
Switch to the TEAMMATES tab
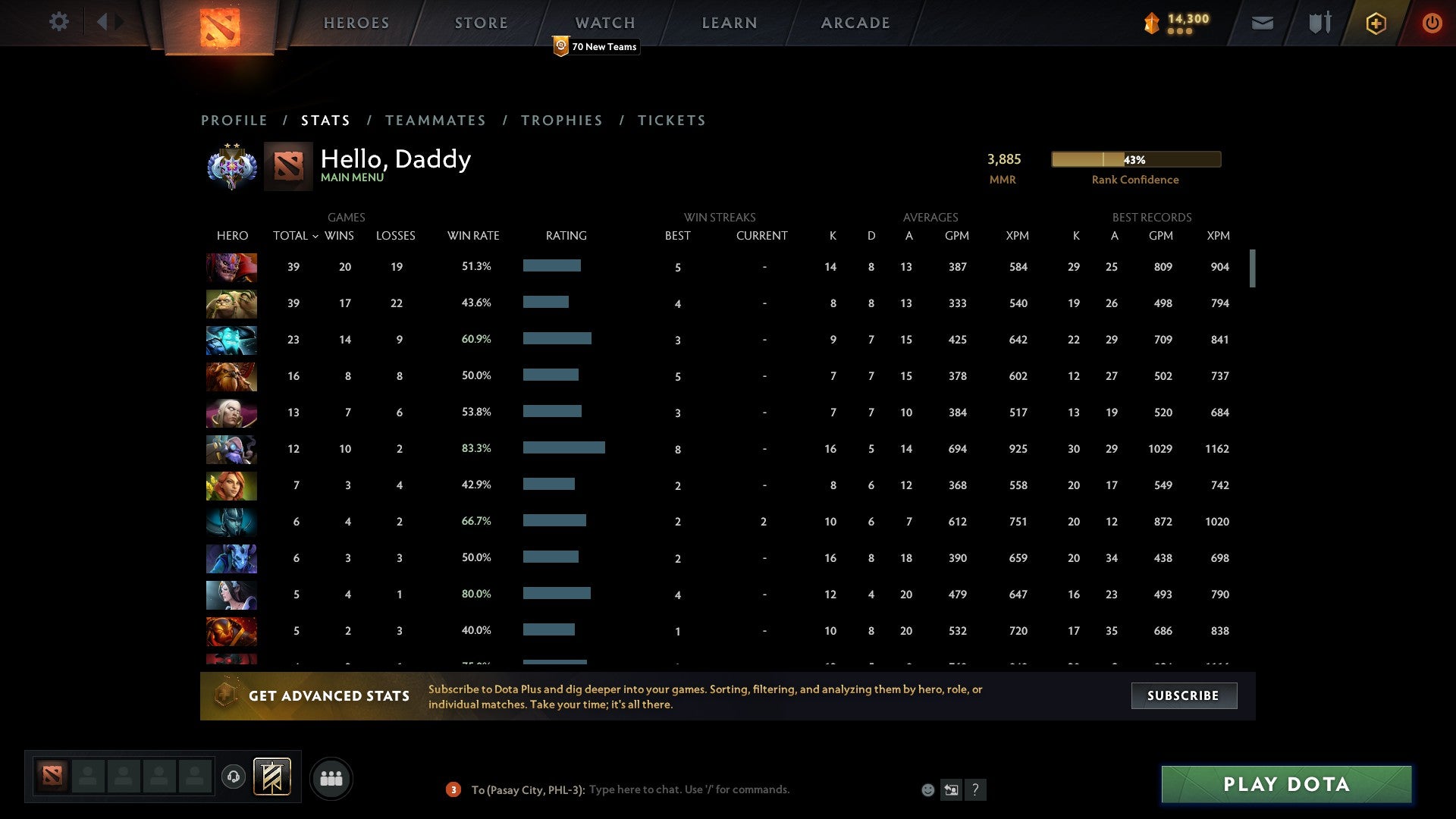coord(435,121)
